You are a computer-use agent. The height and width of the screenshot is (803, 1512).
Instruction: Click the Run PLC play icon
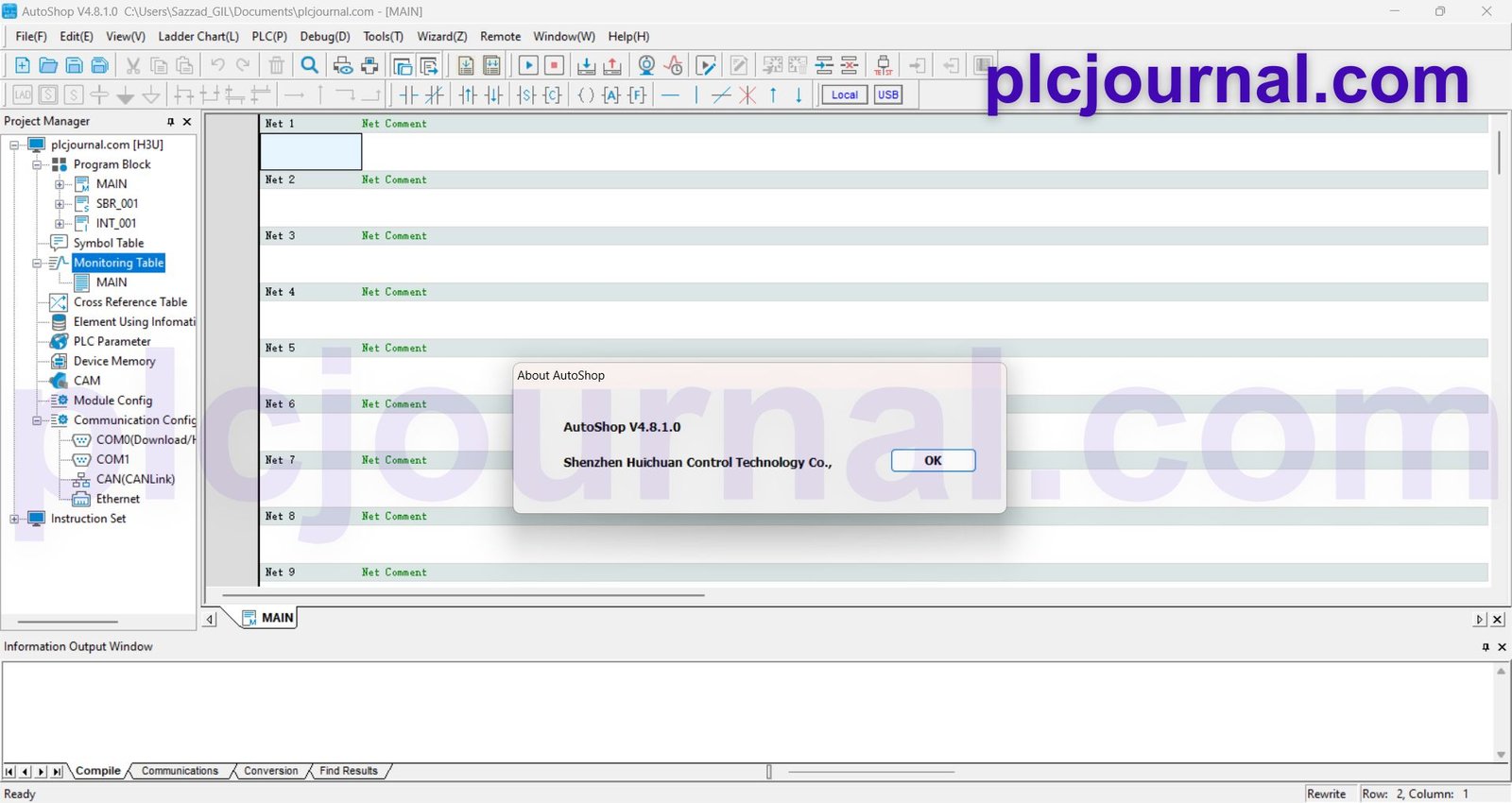point(528,65)
